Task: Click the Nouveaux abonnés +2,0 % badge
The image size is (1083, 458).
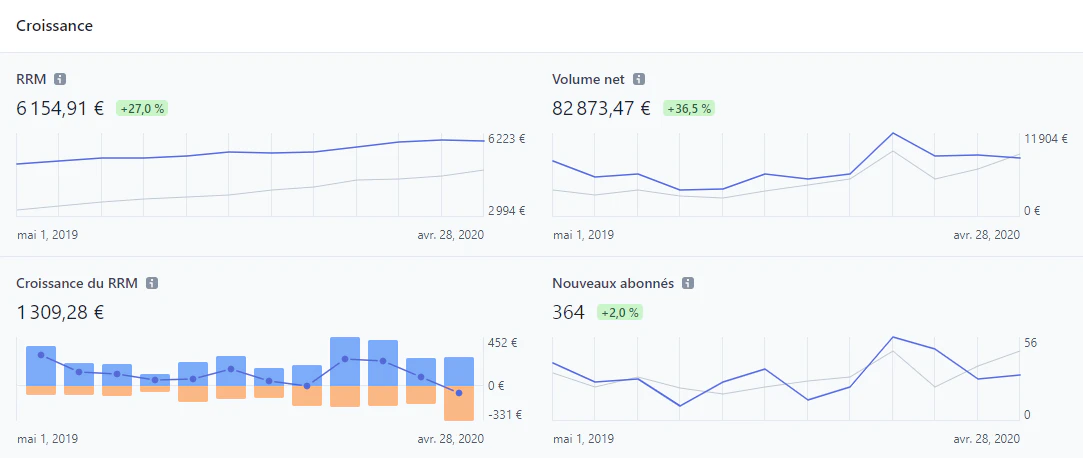Action: point(619,313)
